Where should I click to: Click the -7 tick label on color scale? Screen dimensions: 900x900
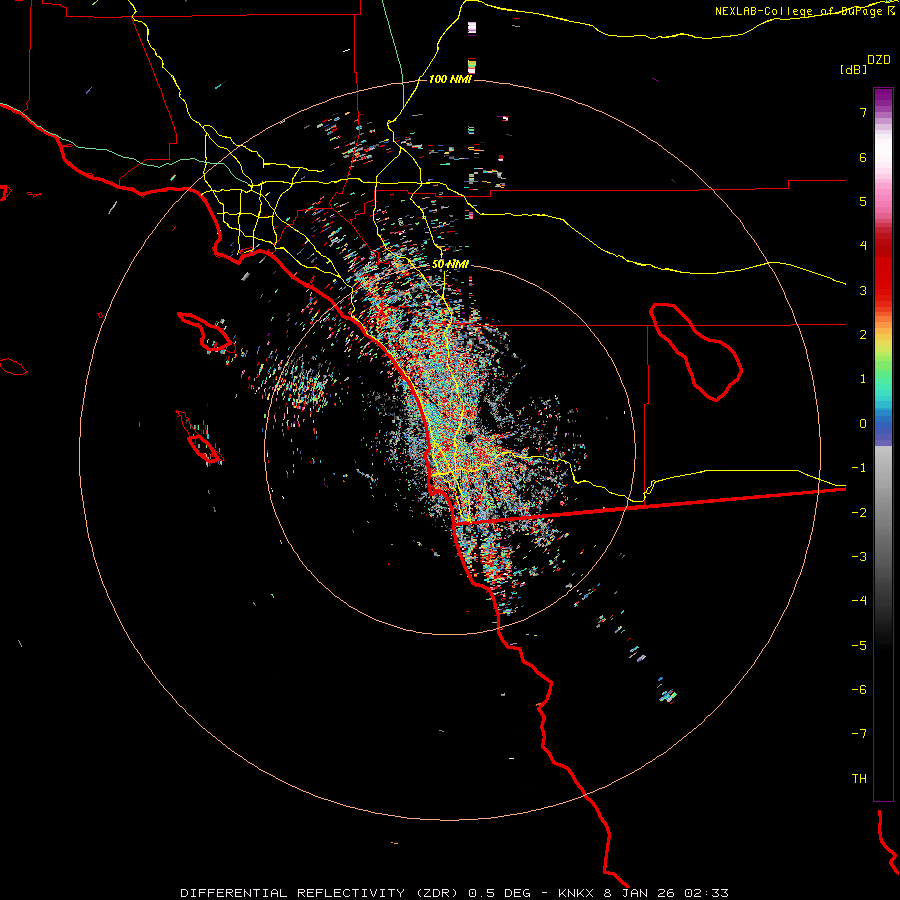[859, 734]
